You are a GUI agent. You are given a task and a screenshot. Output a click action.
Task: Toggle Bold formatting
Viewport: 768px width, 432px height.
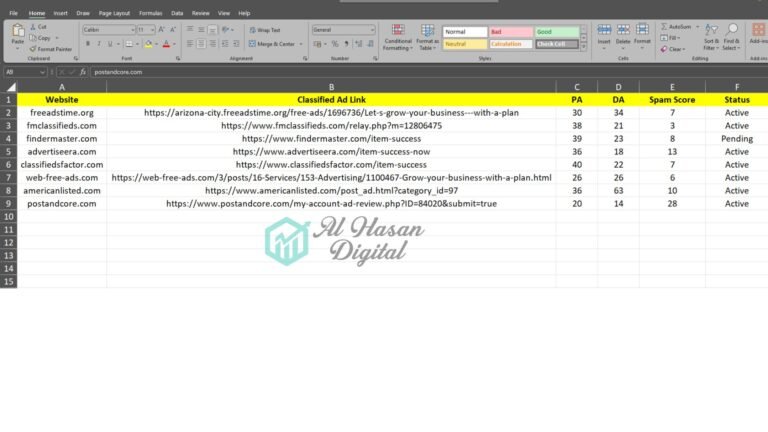pos(87,44)
